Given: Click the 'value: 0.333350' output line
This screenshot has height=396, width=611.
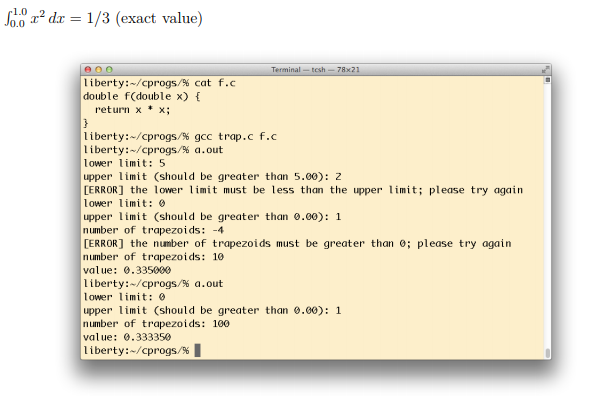Looking at the screenshot, I should click(127, 337).
